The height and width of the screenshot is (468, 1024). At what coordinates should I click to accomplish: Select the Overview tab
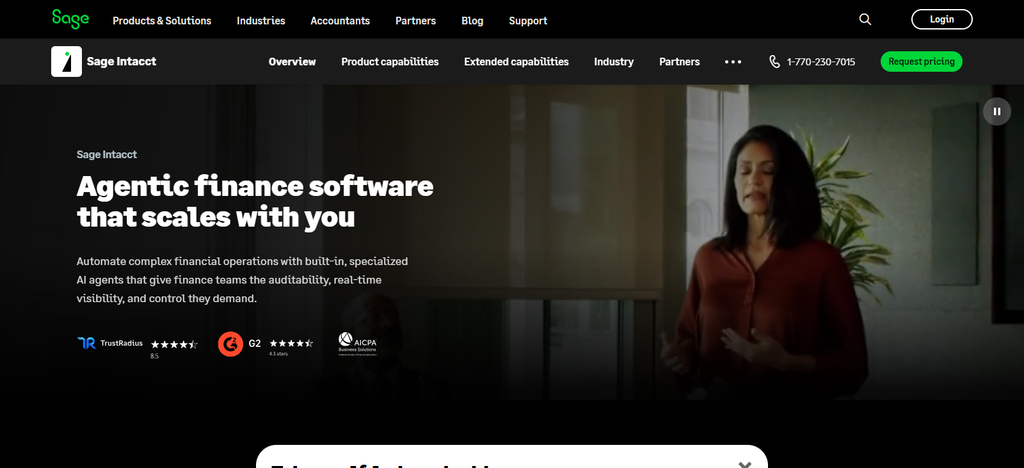292,62
